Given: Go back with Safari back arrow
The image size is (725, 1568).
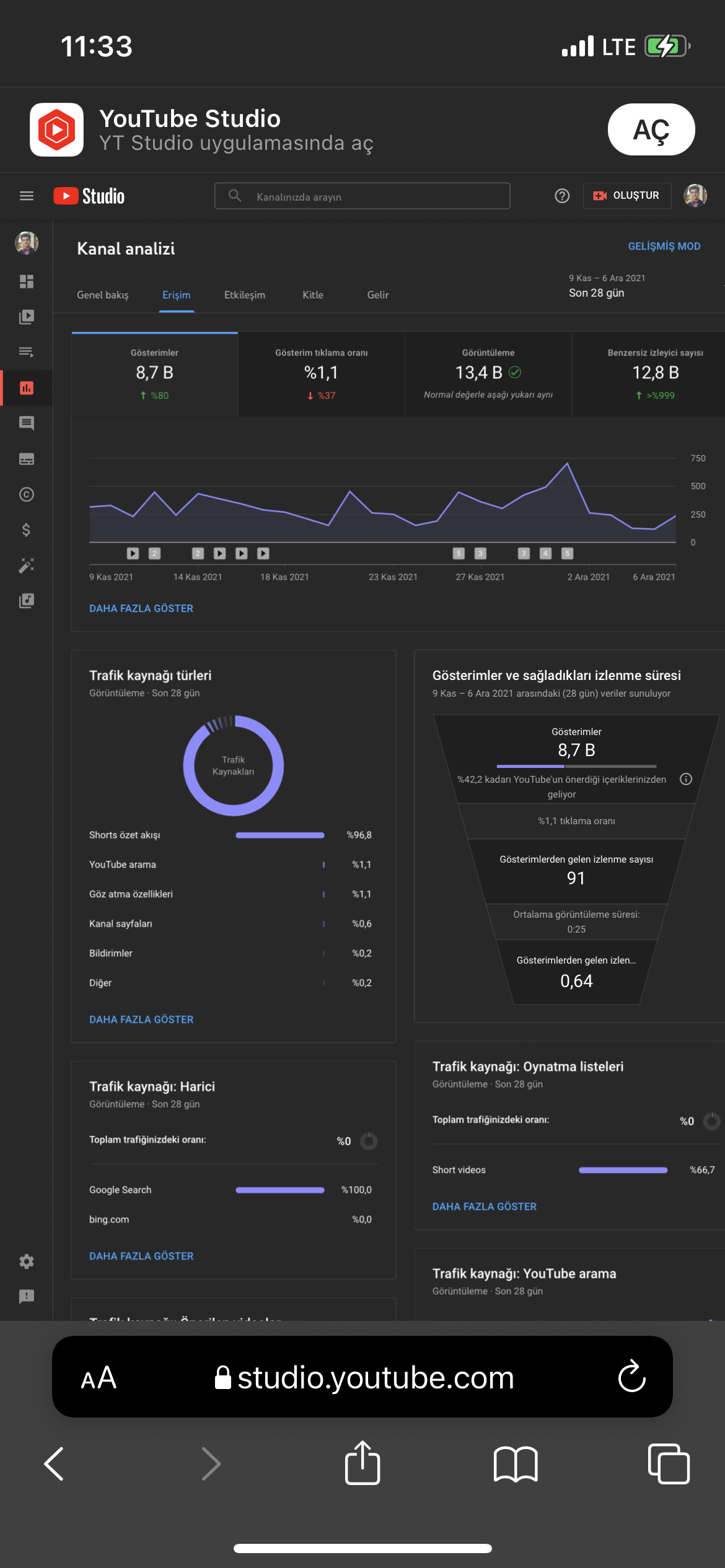Looking at the screenshot, I should 54,1464.
